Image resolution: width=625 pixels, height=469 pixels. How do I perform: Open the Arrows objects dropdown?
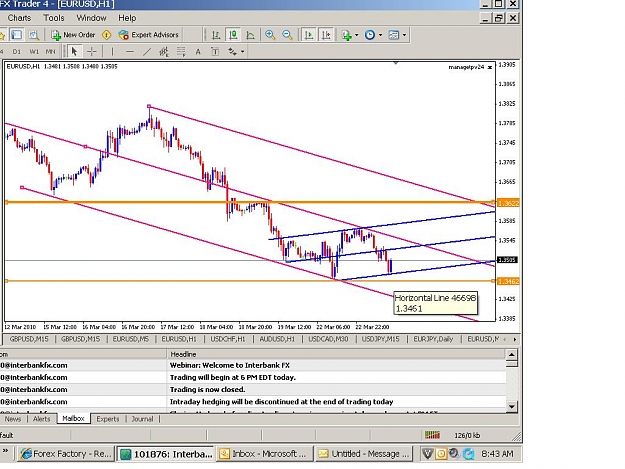click(236, 51)
